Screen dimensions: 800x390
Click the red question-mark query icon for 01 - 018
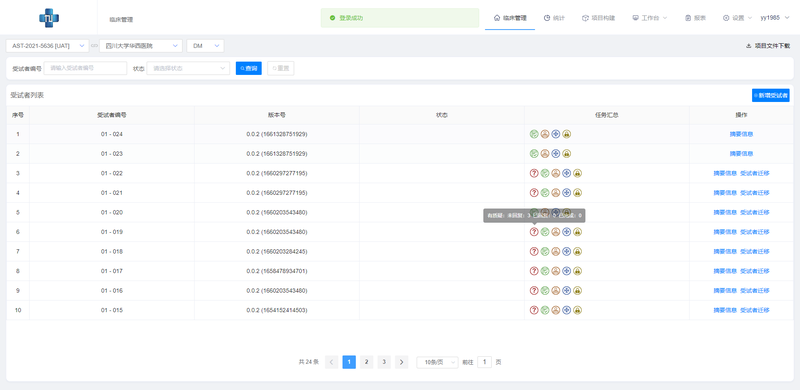pyautogui.click(x=534, y=251)
